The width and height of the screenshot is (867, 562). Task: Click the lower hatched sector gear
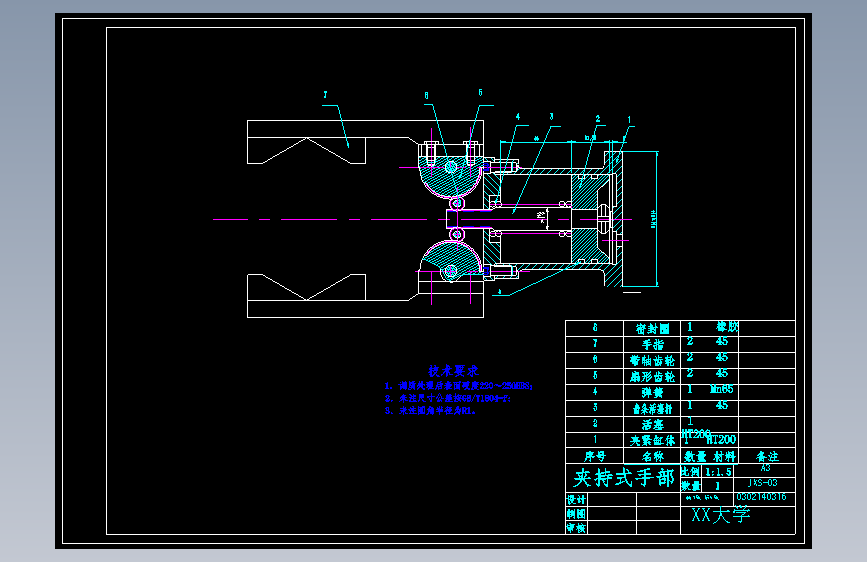pos(449,260)
